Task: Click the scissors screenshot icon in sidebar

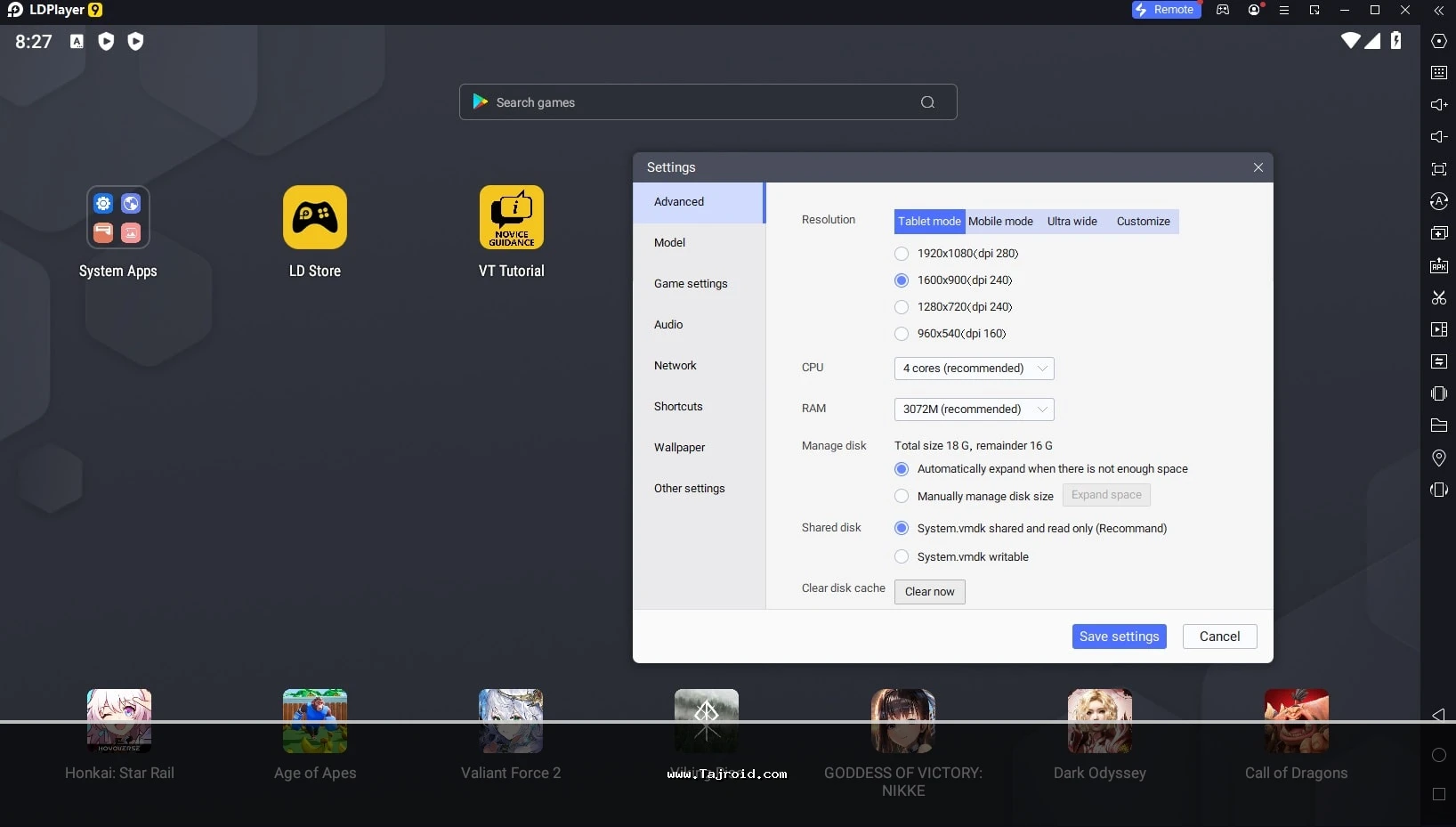Action: click(1438, 297)
